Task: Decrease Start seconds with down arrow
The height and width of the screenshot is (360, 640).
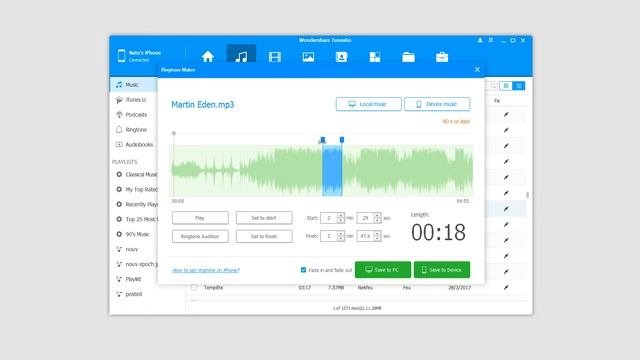Action: tap(378, 221)
